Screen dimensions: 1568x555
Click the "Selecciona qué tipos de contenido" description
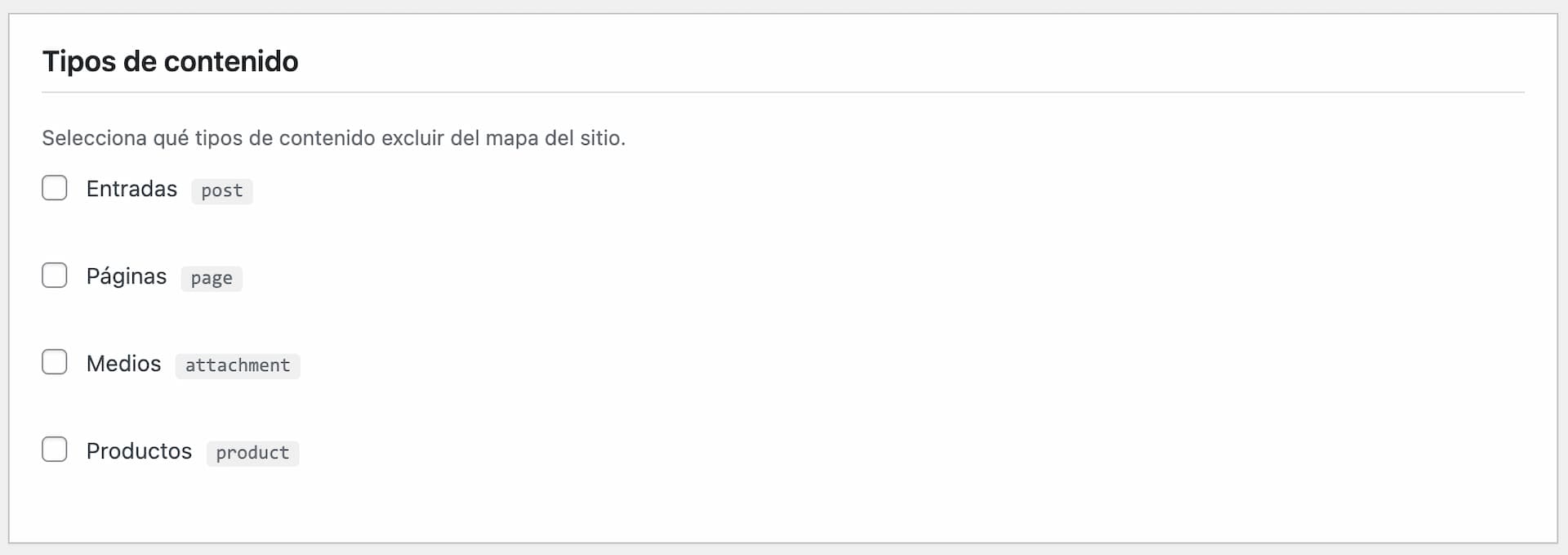coord(333,138)
